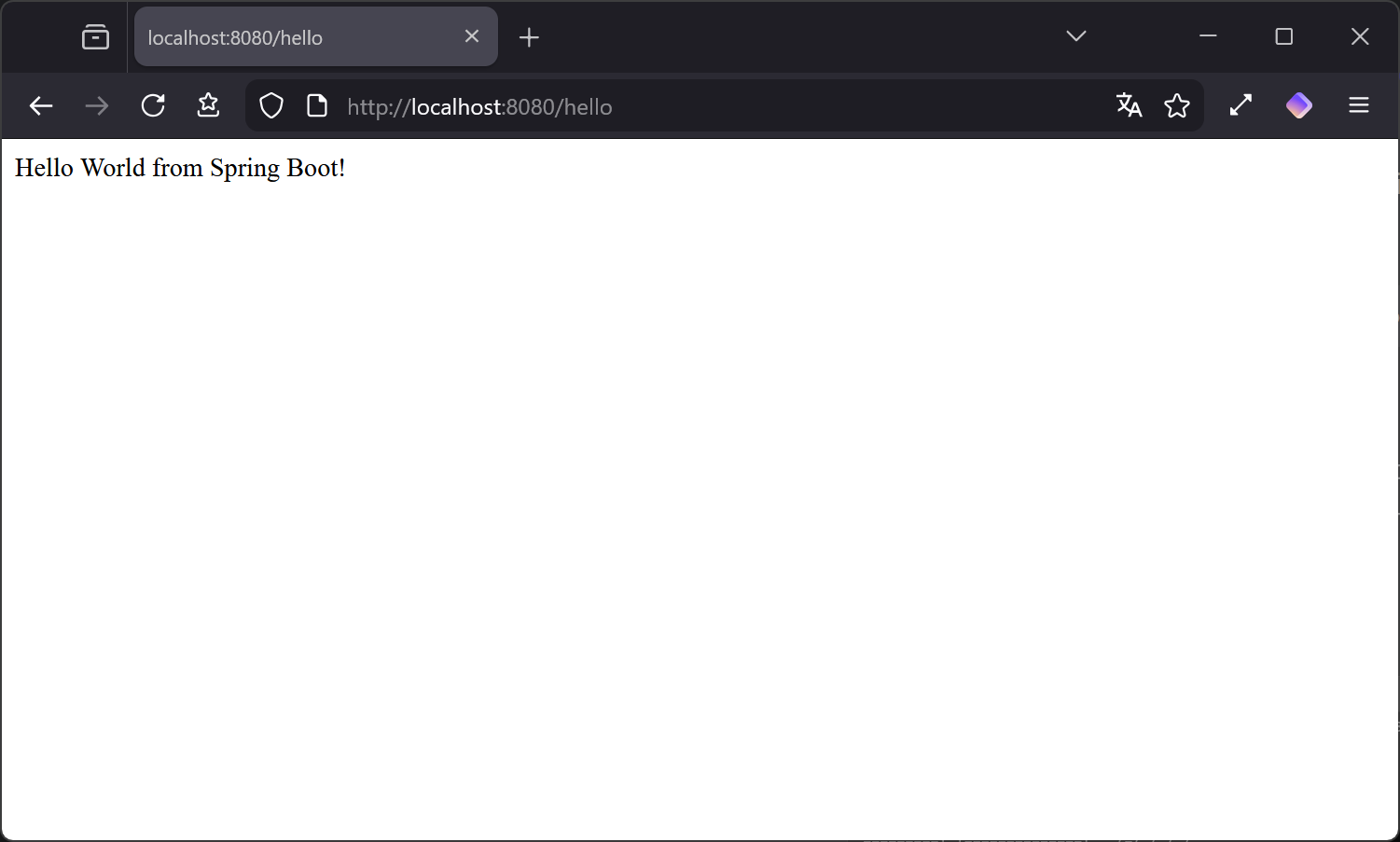Open a new tab with plus button
This screenshot has width=1400, height=842.
(529, 37)
